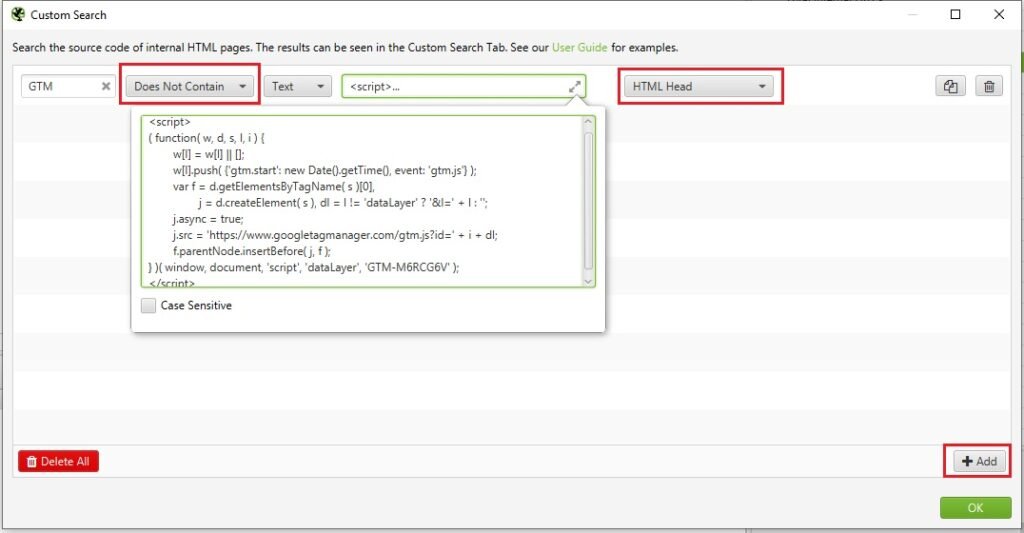This screenshot has width=1024, height=533.
Task: Open the Does Not Contain dropdown
Action: (192, 87)
